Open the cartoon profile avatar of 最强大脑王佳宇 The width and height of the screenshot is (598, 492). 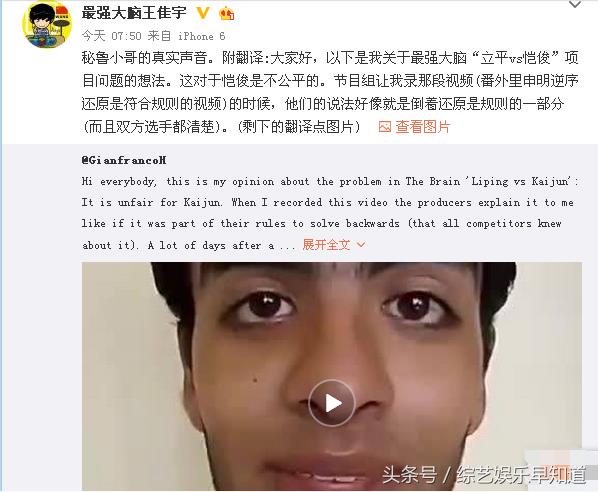47,24
